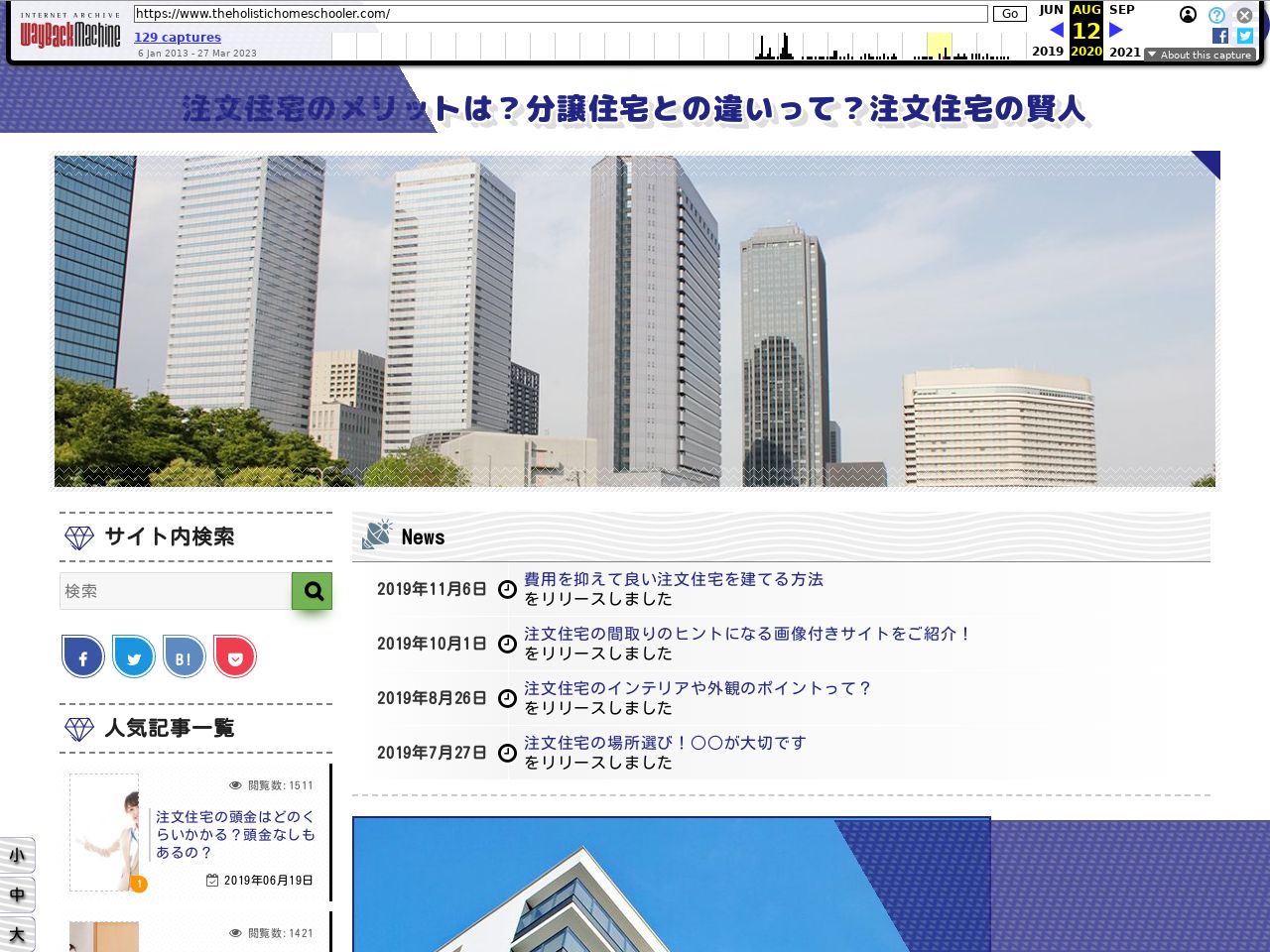1270x952 pixels.
Task: Set font size to small (小)
Action: [x=17, y=856]
